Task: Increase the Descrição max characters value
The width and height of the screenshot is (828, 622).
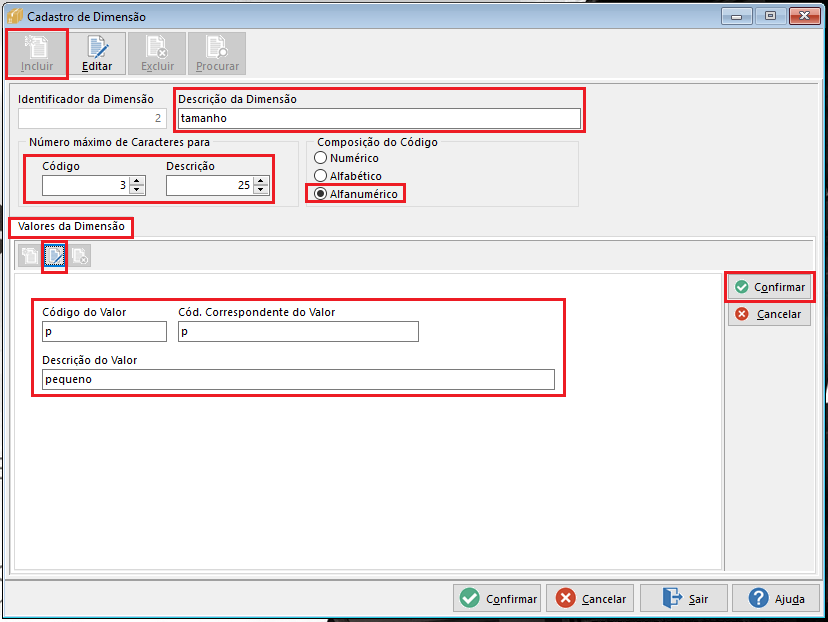Action: point(261,181)
